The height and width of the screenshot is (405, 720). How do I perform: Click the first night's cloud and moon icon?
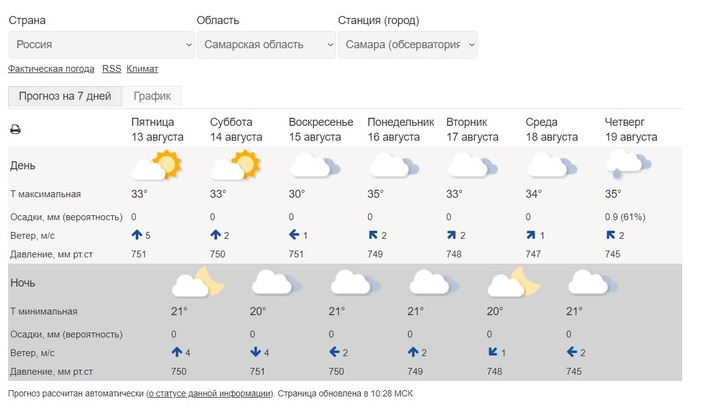coord(198,282)
